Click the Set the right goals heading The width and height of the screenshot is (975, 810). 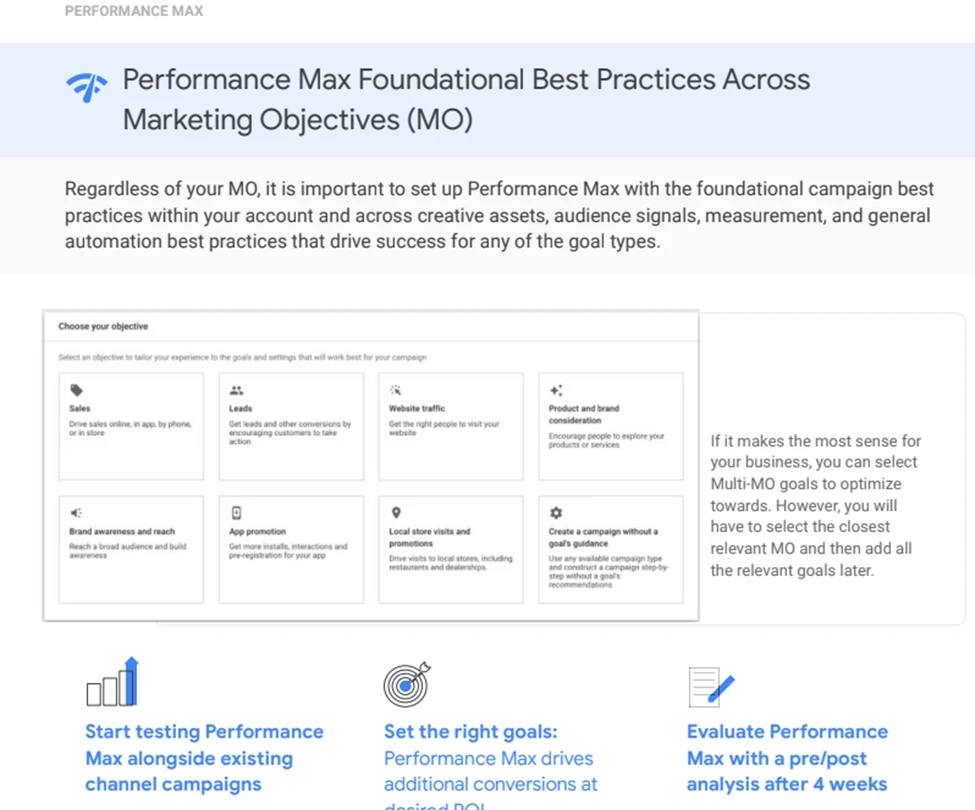pyautogui.click(x=470, y=732)
